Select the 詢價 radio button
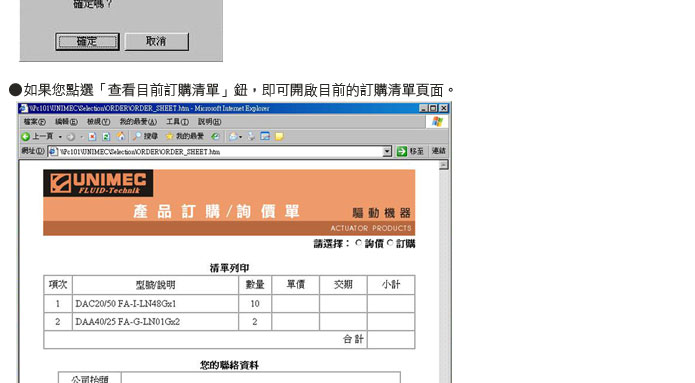Image resolution: width=695 pixels, height=383 pixels. [359, 243]
